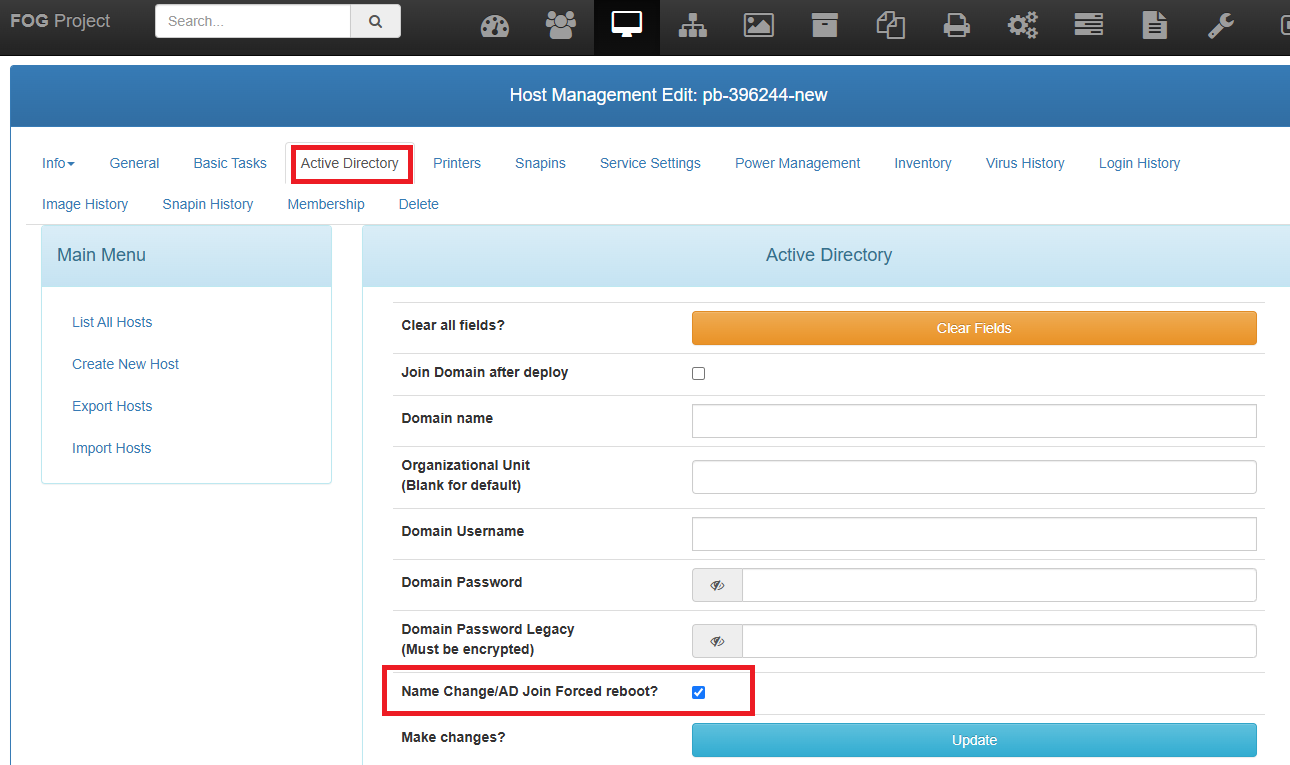Image resolution: width=1290 pixels, height=765 pixels.
Task: Open the Dashboard gauge icon
Action: coord(495,26)
